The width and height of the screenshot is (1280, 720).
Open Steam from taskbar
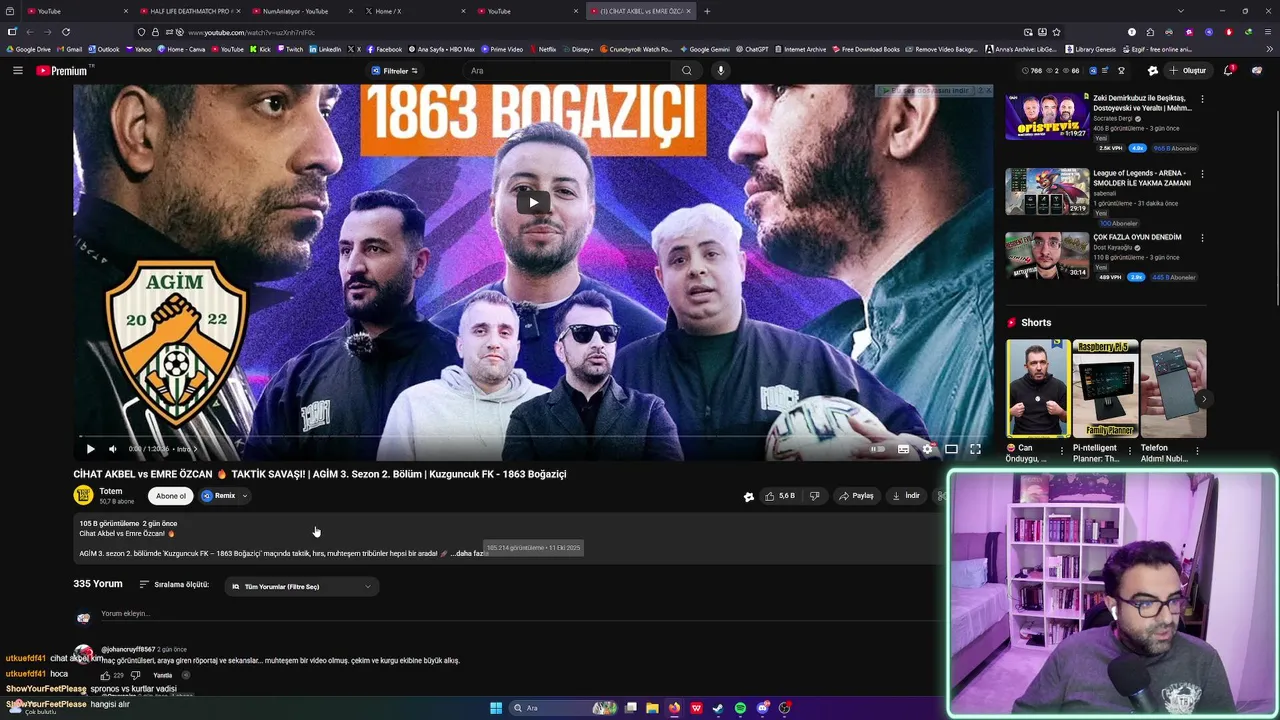[x=718, y=708]
